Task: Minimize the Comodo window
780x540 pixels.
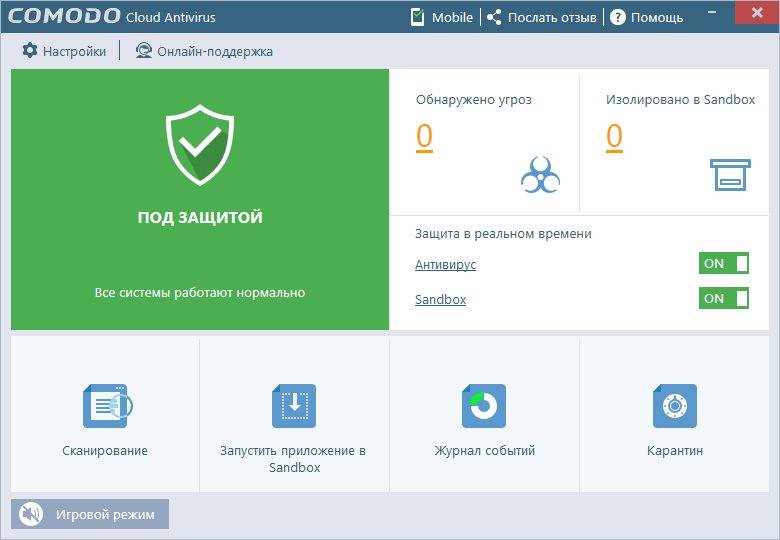Action: 712,12
